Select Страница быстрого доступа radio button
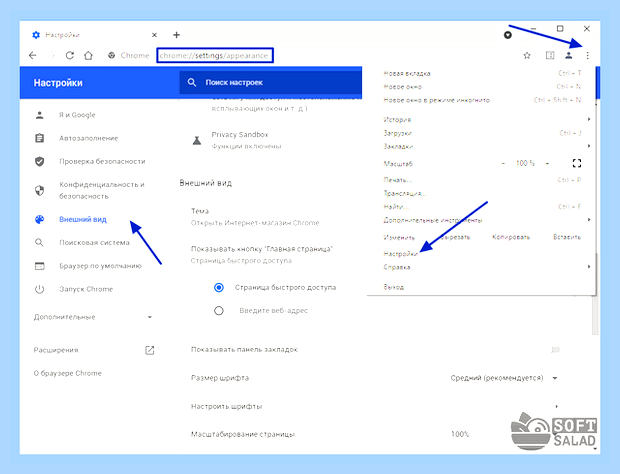Screen dimensions: 620x474 click(x=219, y=287)
